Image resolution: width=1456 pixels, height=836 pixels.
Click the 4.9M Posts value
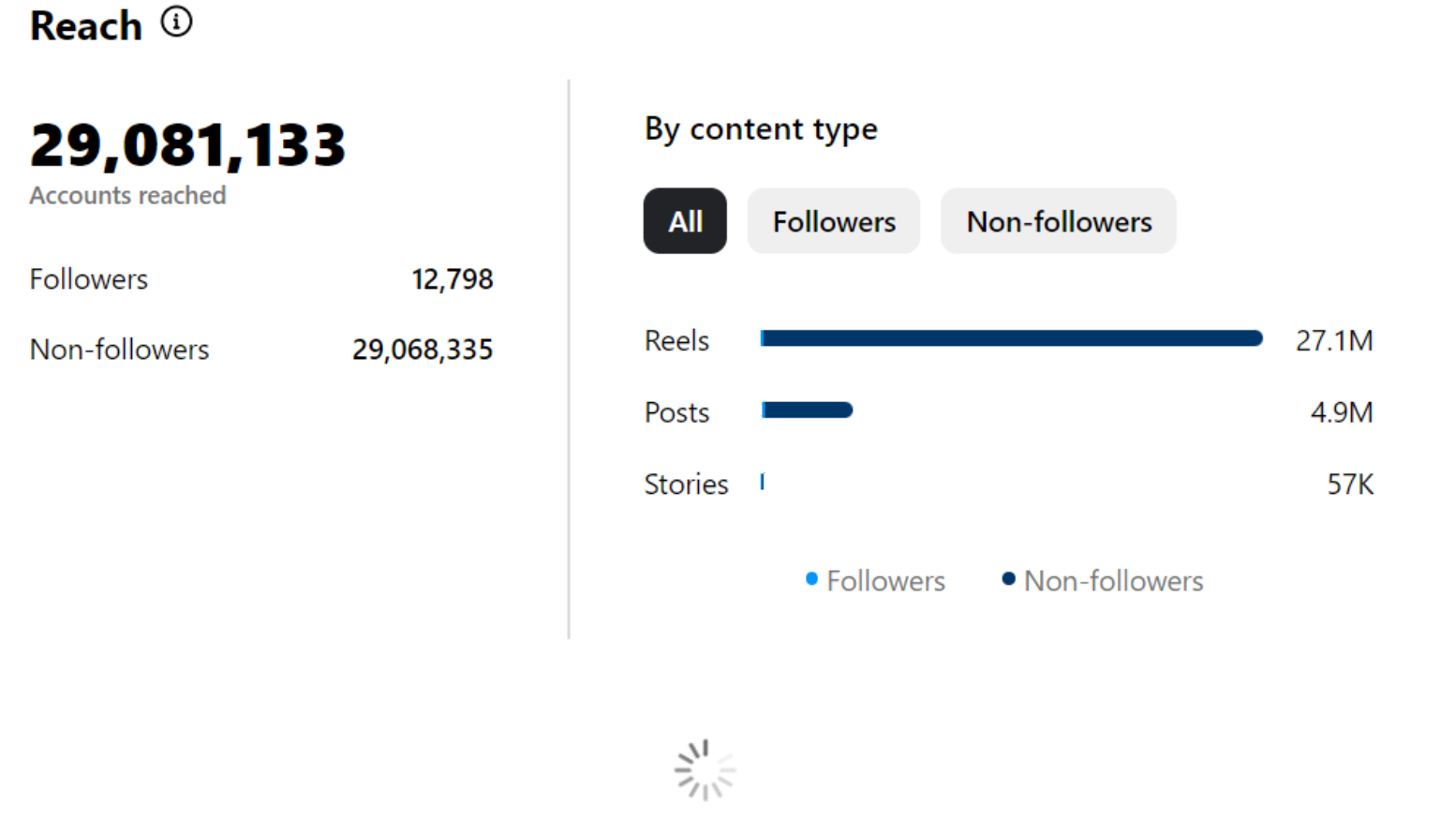(1341, 412)
